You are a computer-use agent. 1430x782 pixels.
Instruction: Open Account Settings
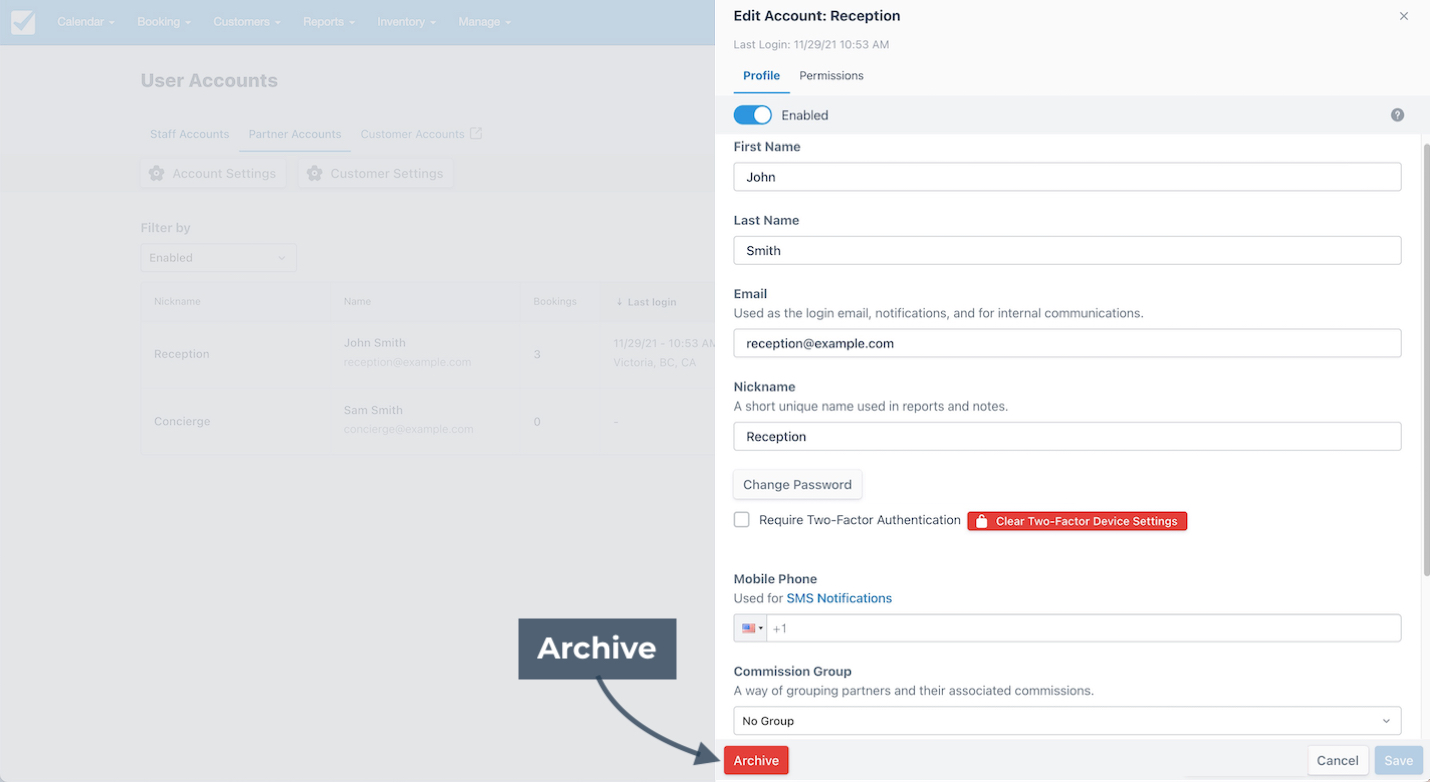click(213, 173)
